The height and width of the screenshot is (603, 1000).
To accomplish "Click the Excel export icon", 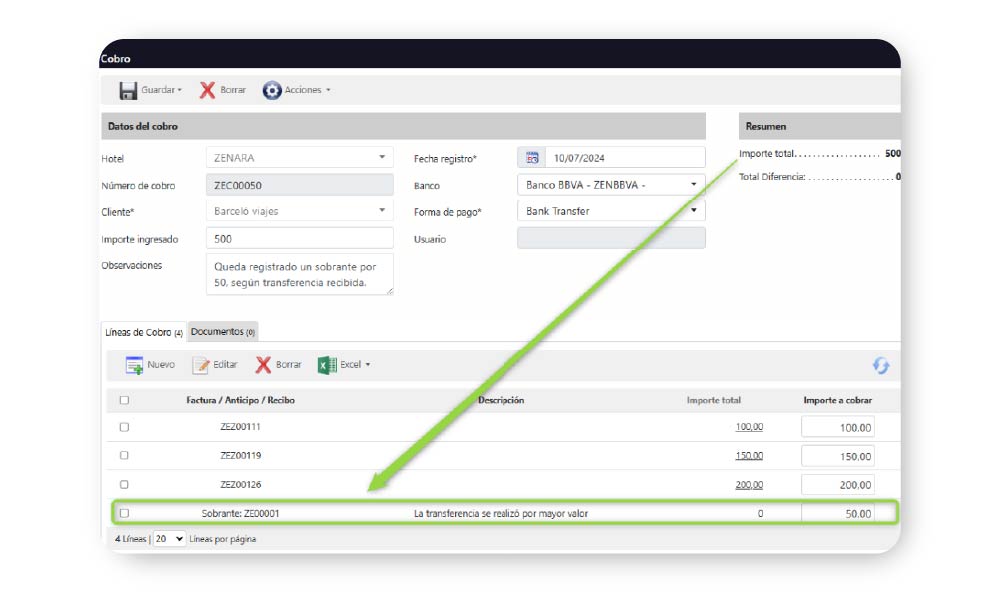I will tap(327, 365).
